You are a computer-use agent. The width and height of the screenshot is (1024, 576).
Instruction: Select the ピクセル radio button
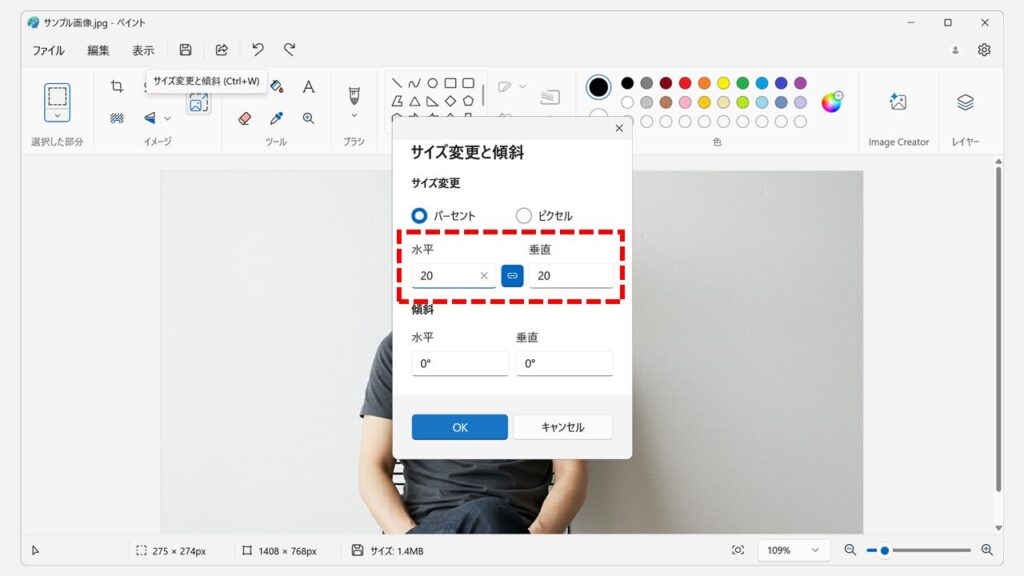(524, 215)
